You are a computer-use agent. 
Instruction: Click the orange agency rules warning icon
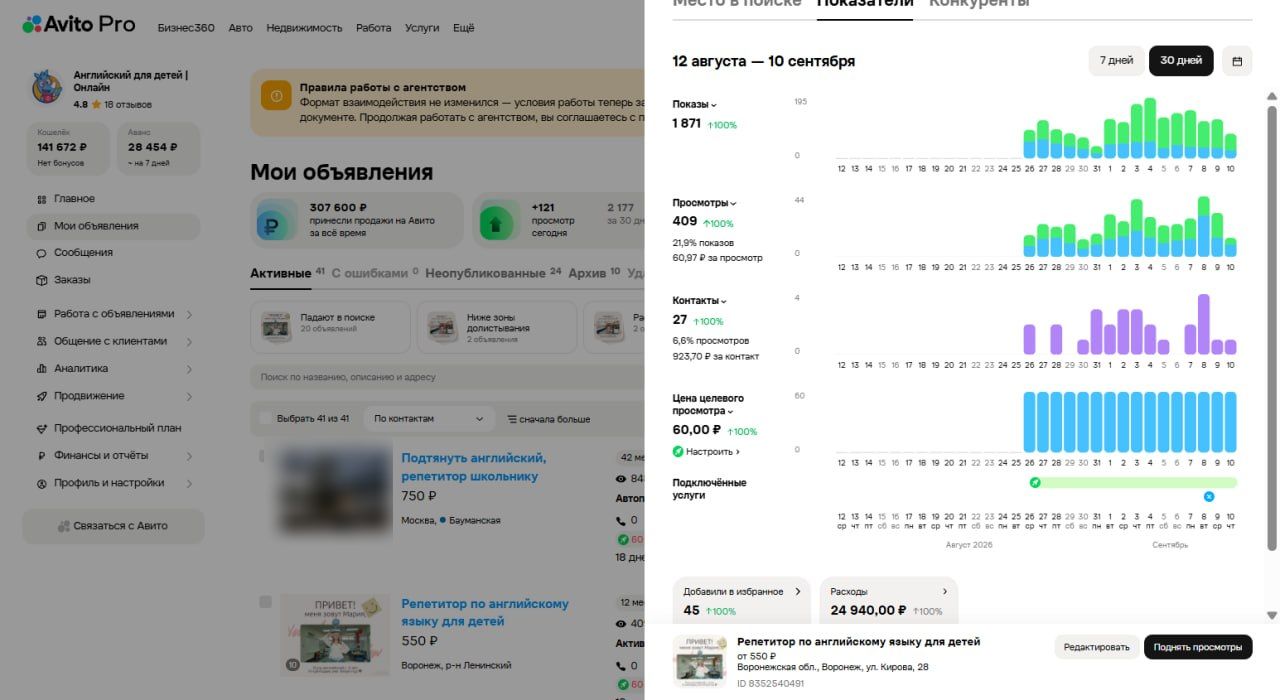[276, 96]
